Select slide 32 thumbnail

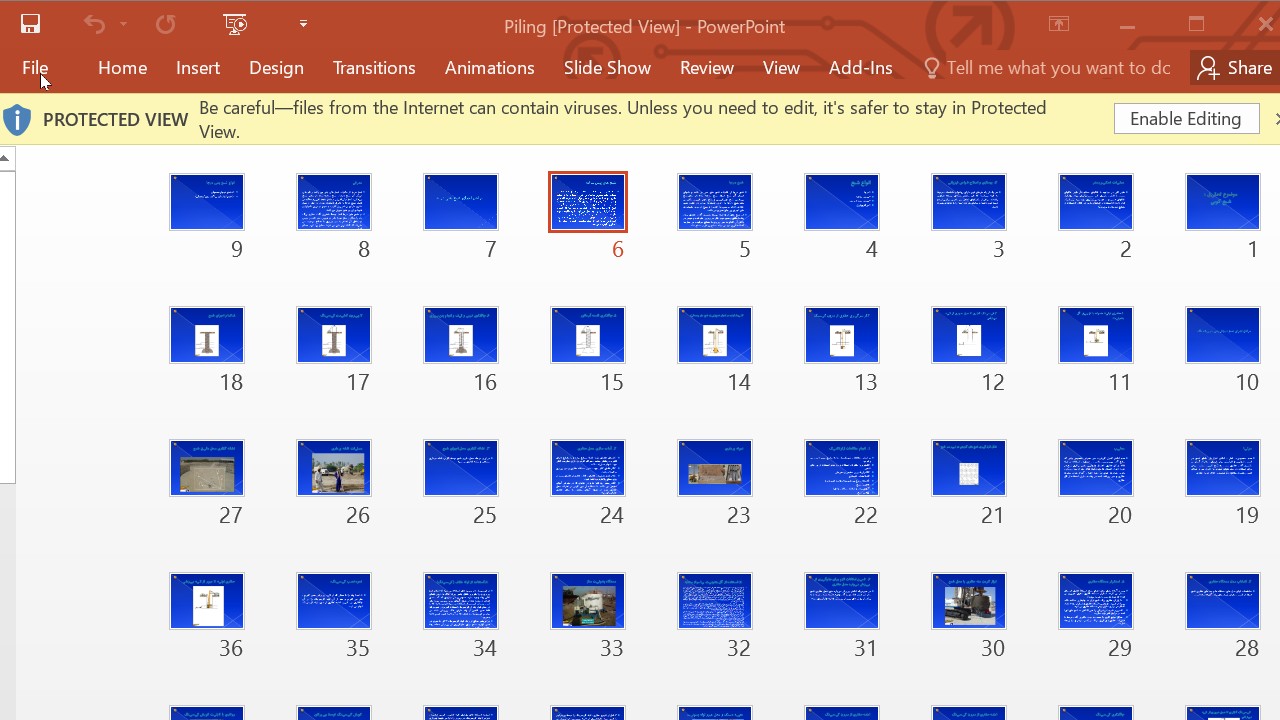coord(715,601)
